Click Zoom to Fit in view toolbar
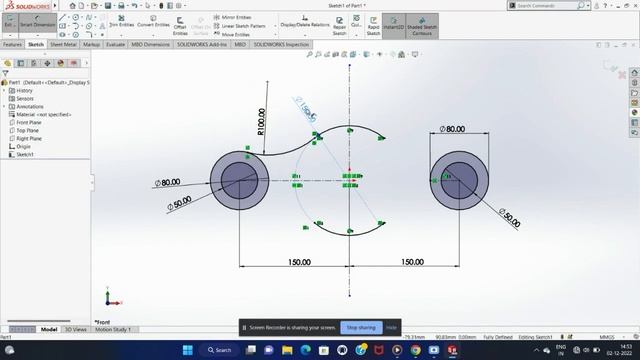Viewport: 640px width, 360px height. (x=309, y=54)
